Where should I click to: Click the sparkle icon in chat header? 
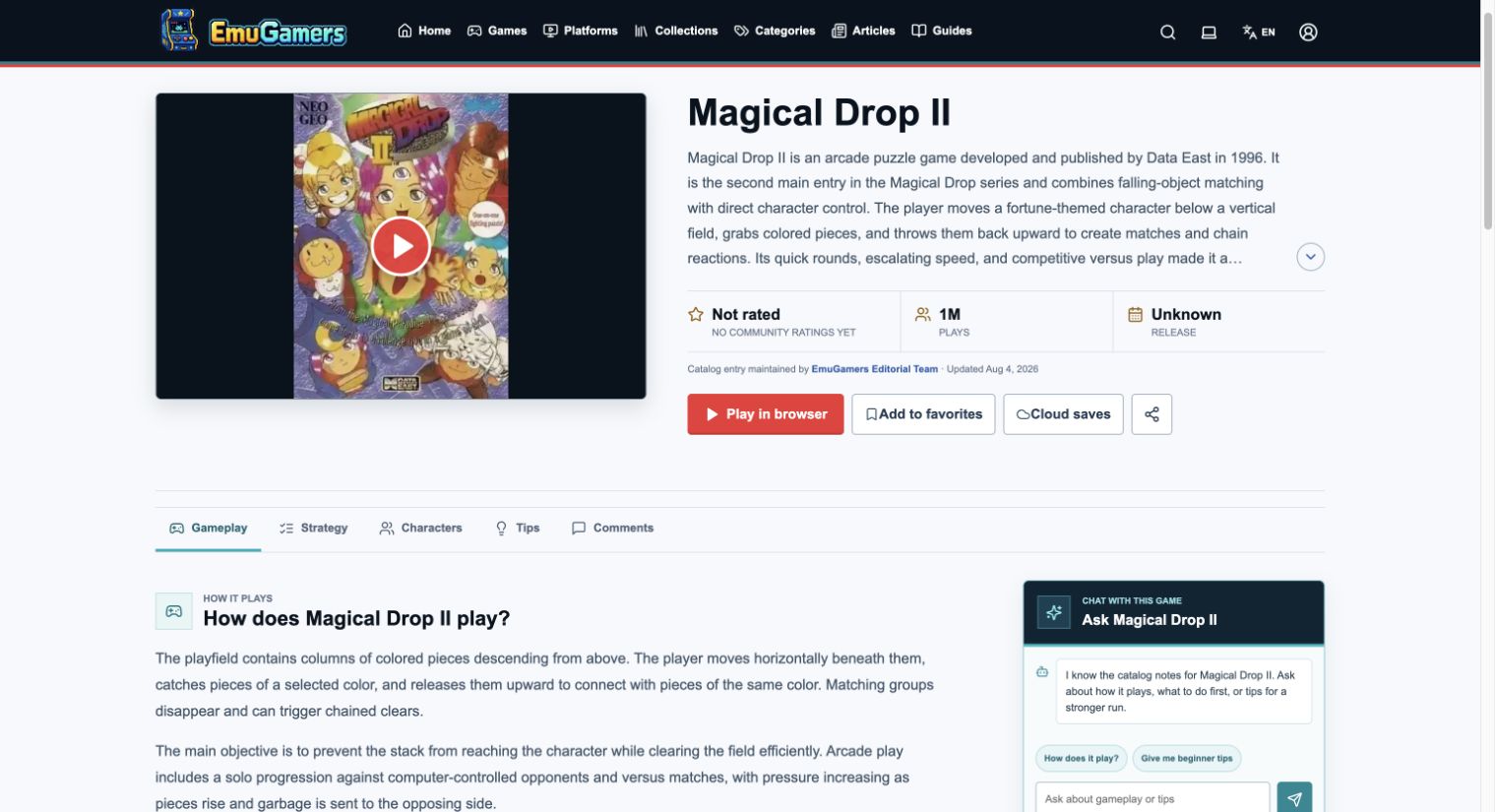tap(1054, 612)
